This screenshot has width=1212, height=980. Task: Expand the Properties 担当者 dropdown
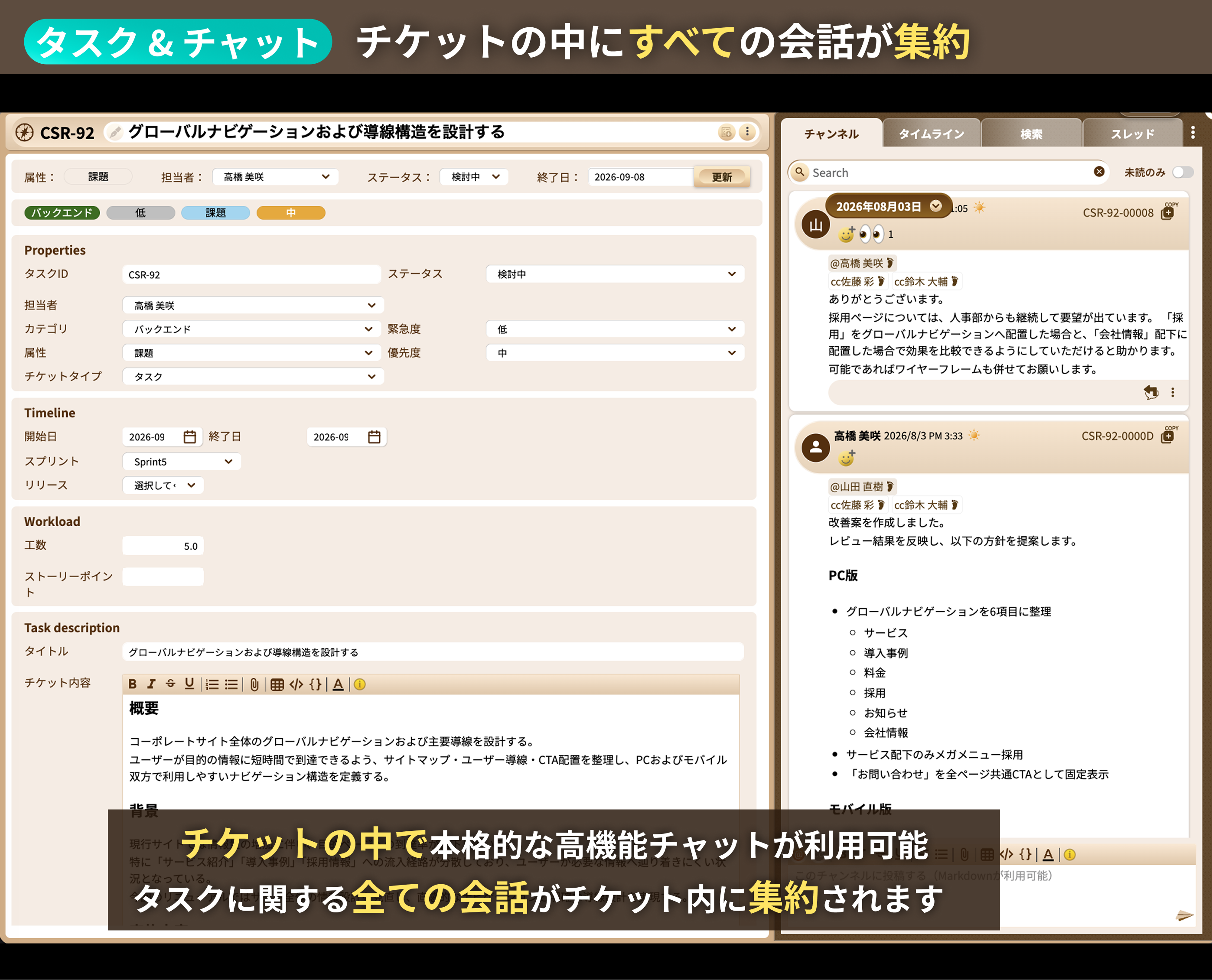tap(254, 306)
